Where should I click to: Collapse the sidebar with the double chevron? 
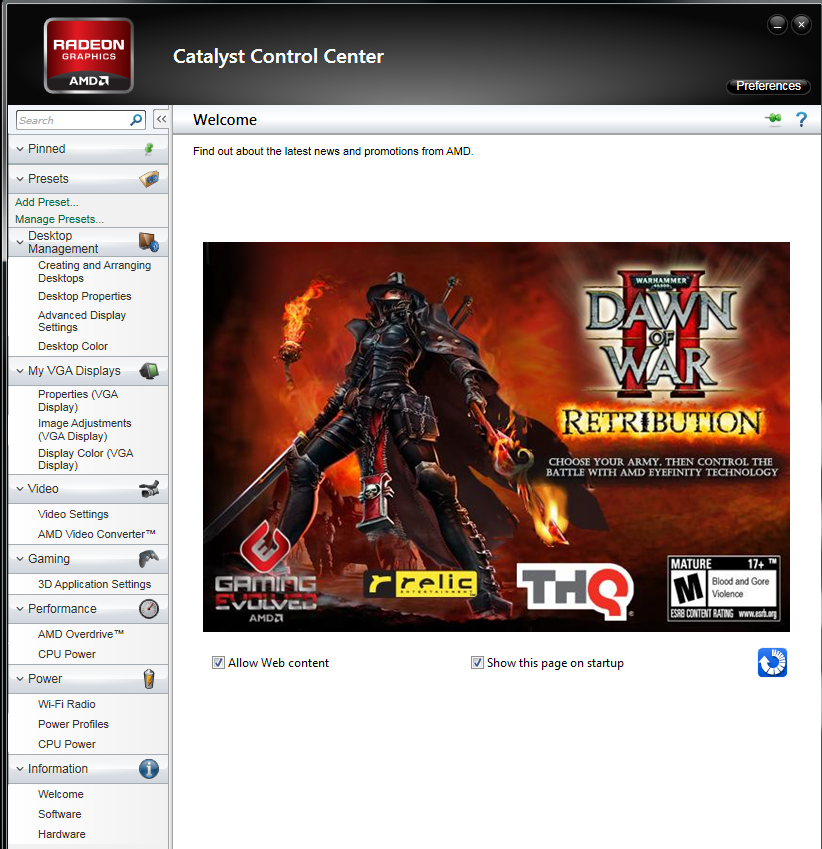(x=161, y=118)
